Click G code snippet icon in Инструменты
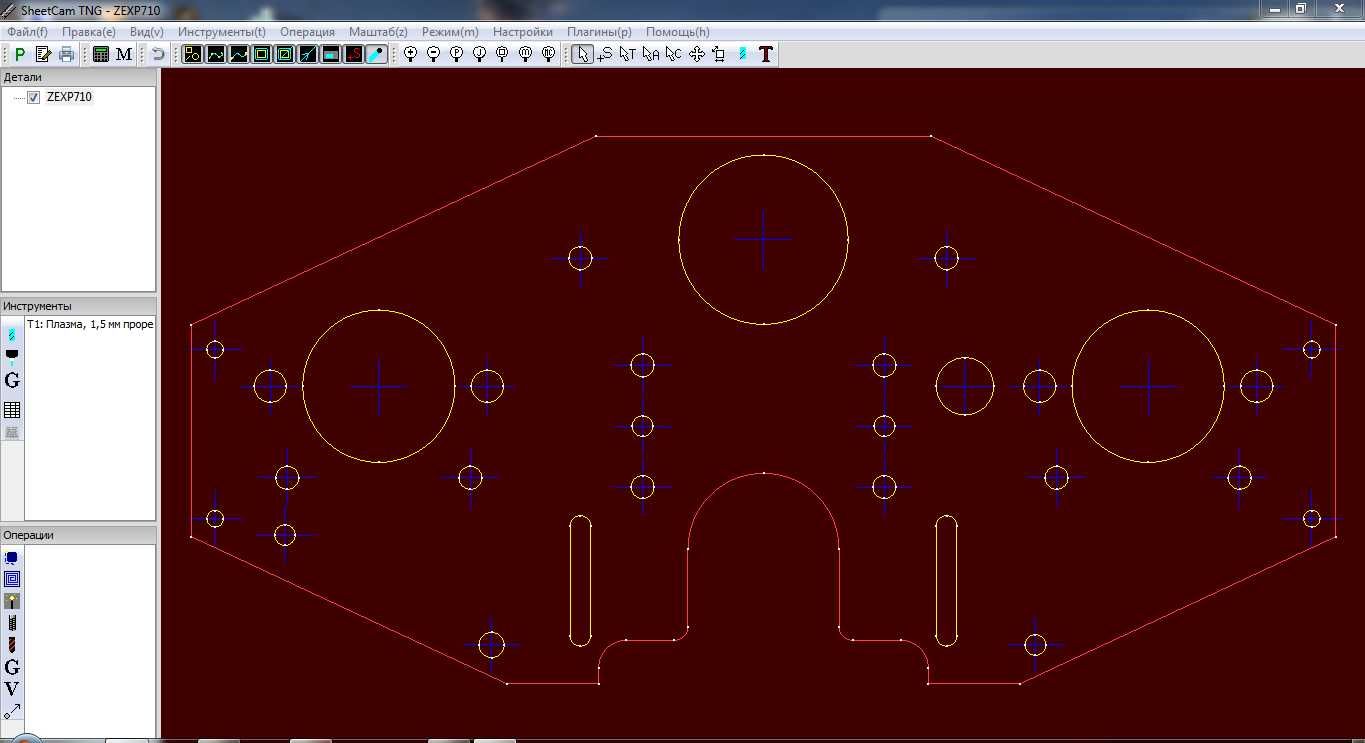 click(12, 380)
